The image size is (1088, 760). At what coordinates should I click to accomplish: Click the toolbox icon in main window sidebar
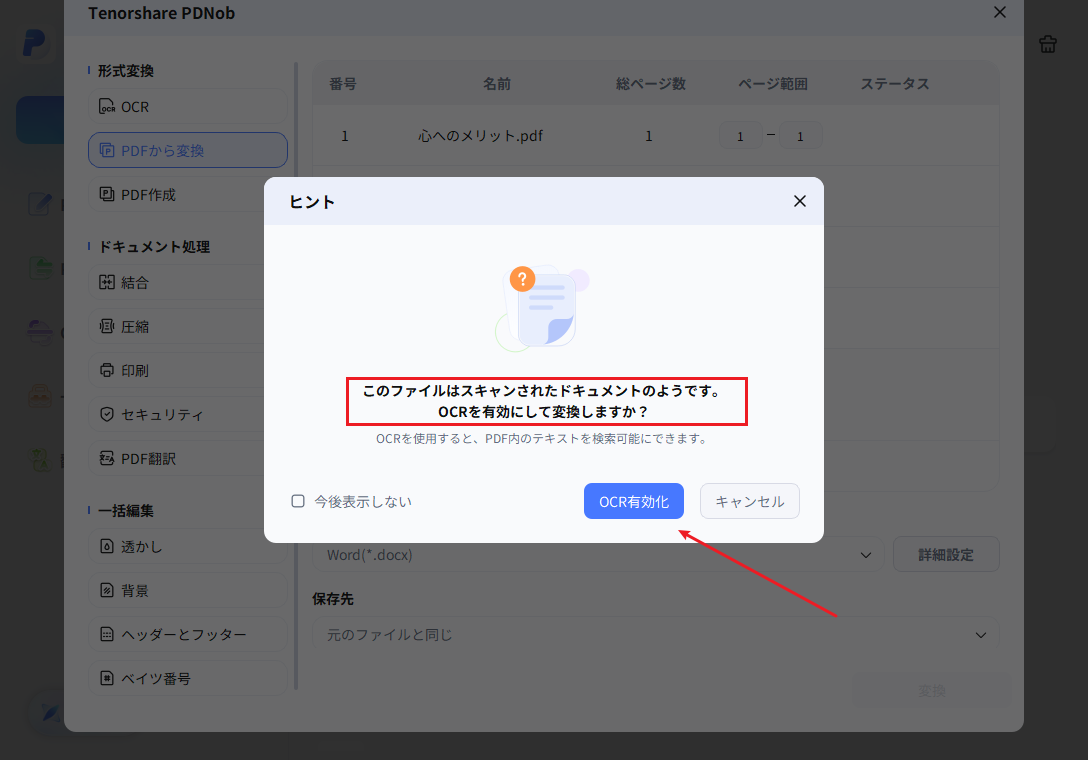coord(40,396)
